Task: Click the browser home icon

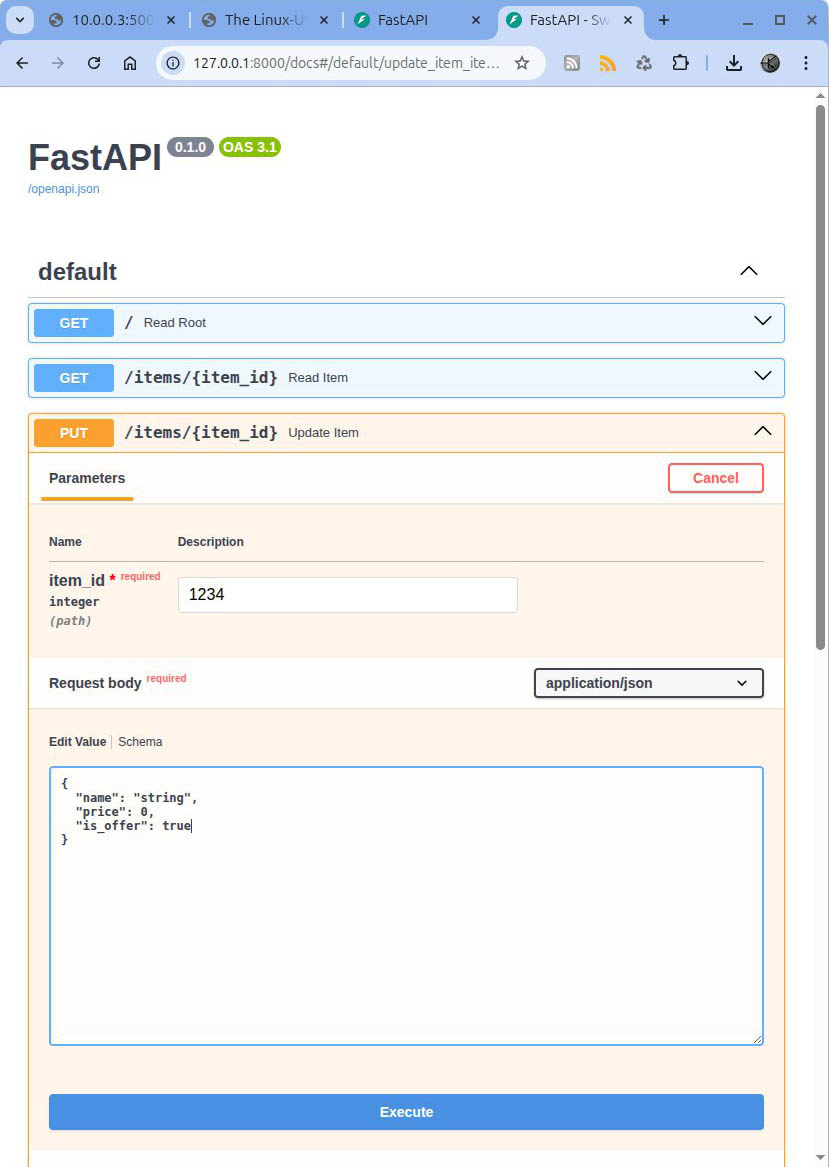Action: pyautogui.click(x=130, y=63)
